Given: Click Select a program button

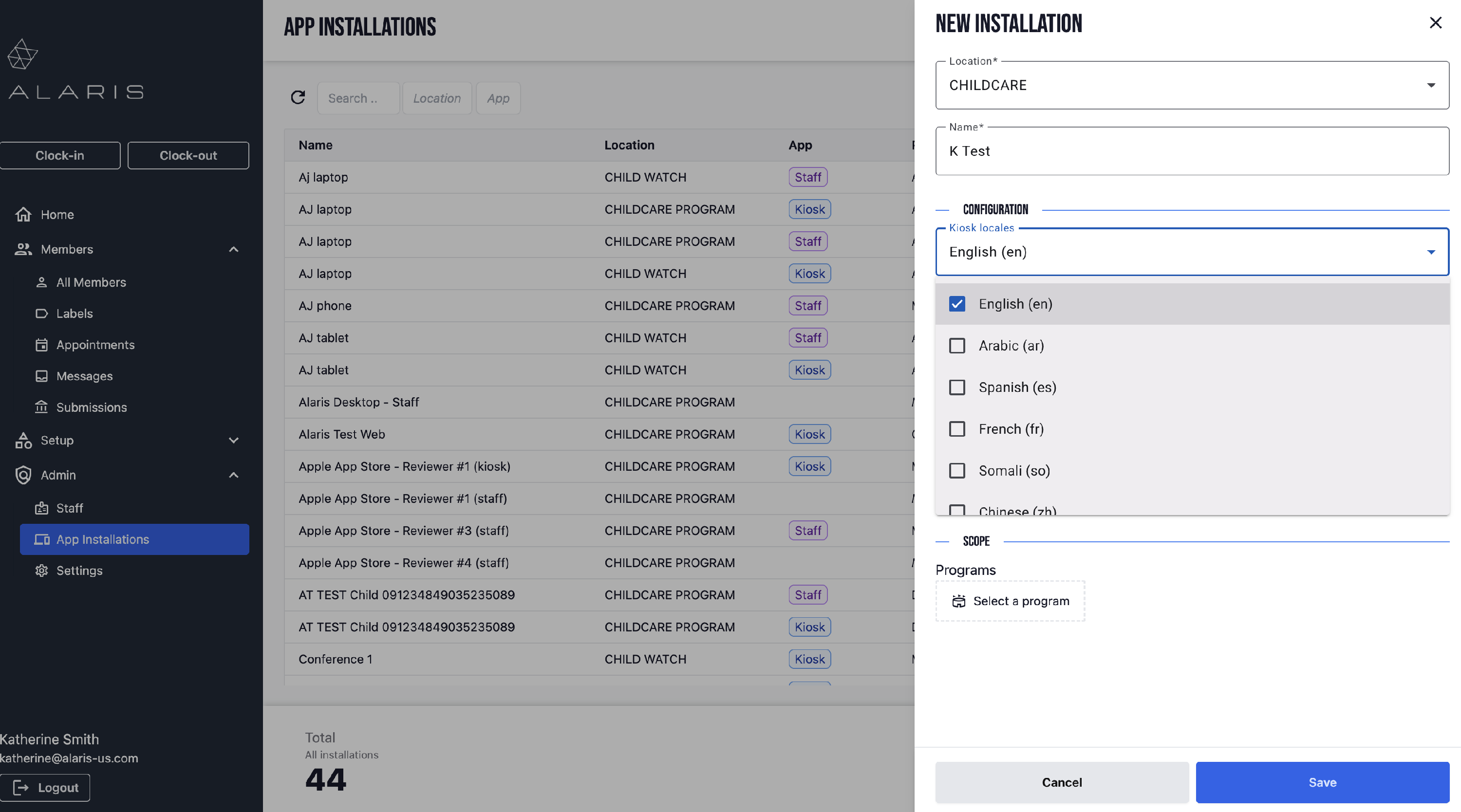Looking at the screenshot, I should point(1010,601).
